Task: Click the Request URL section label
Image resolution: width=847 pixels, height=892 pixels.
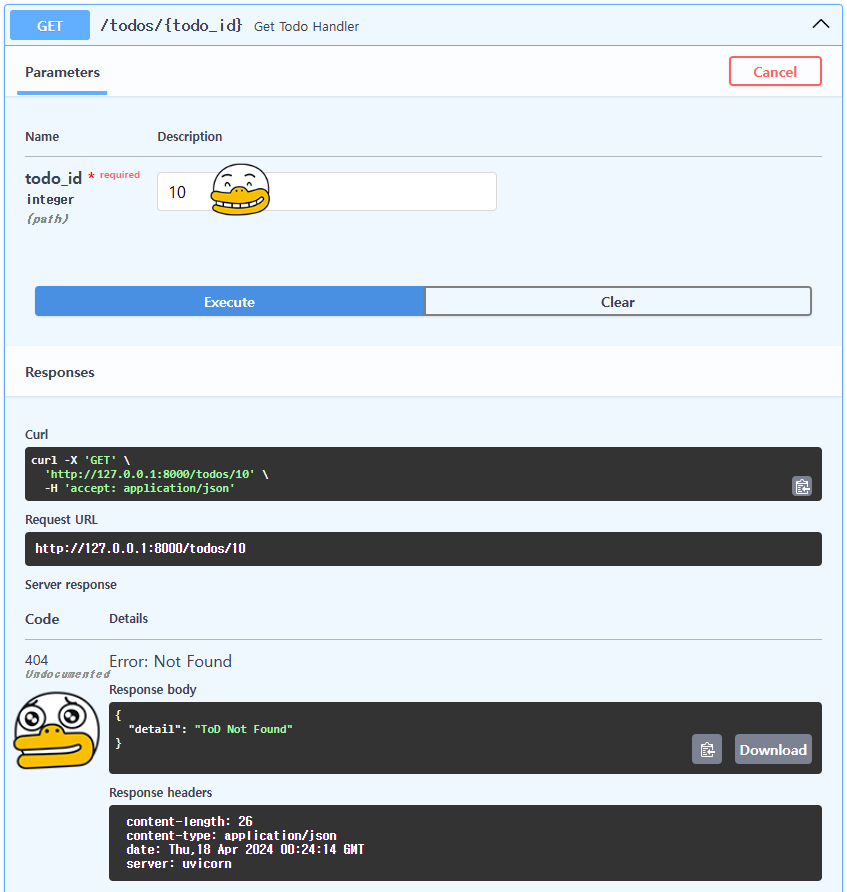Action: [61, 519]
